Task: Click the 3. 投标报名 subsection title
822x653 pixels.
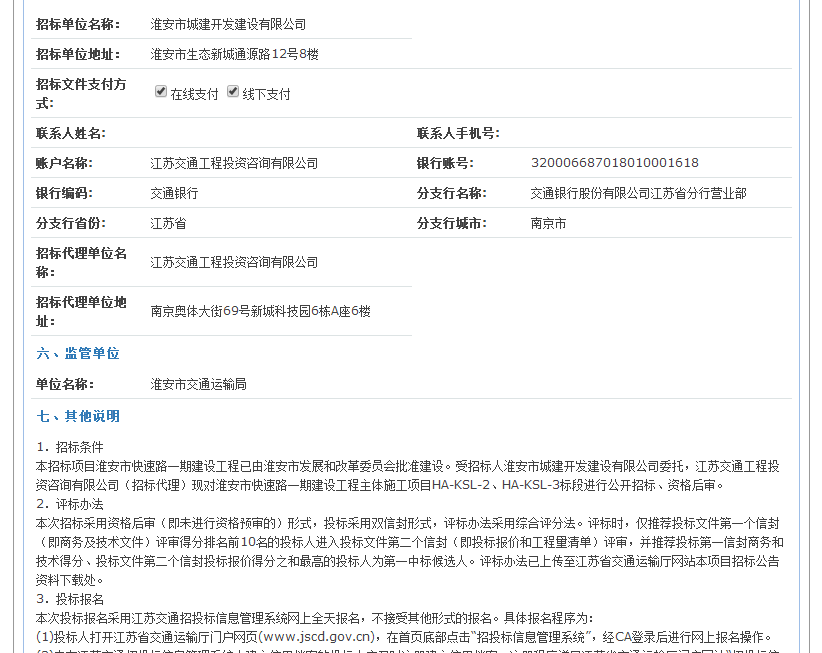Action: tap(70, 599)
